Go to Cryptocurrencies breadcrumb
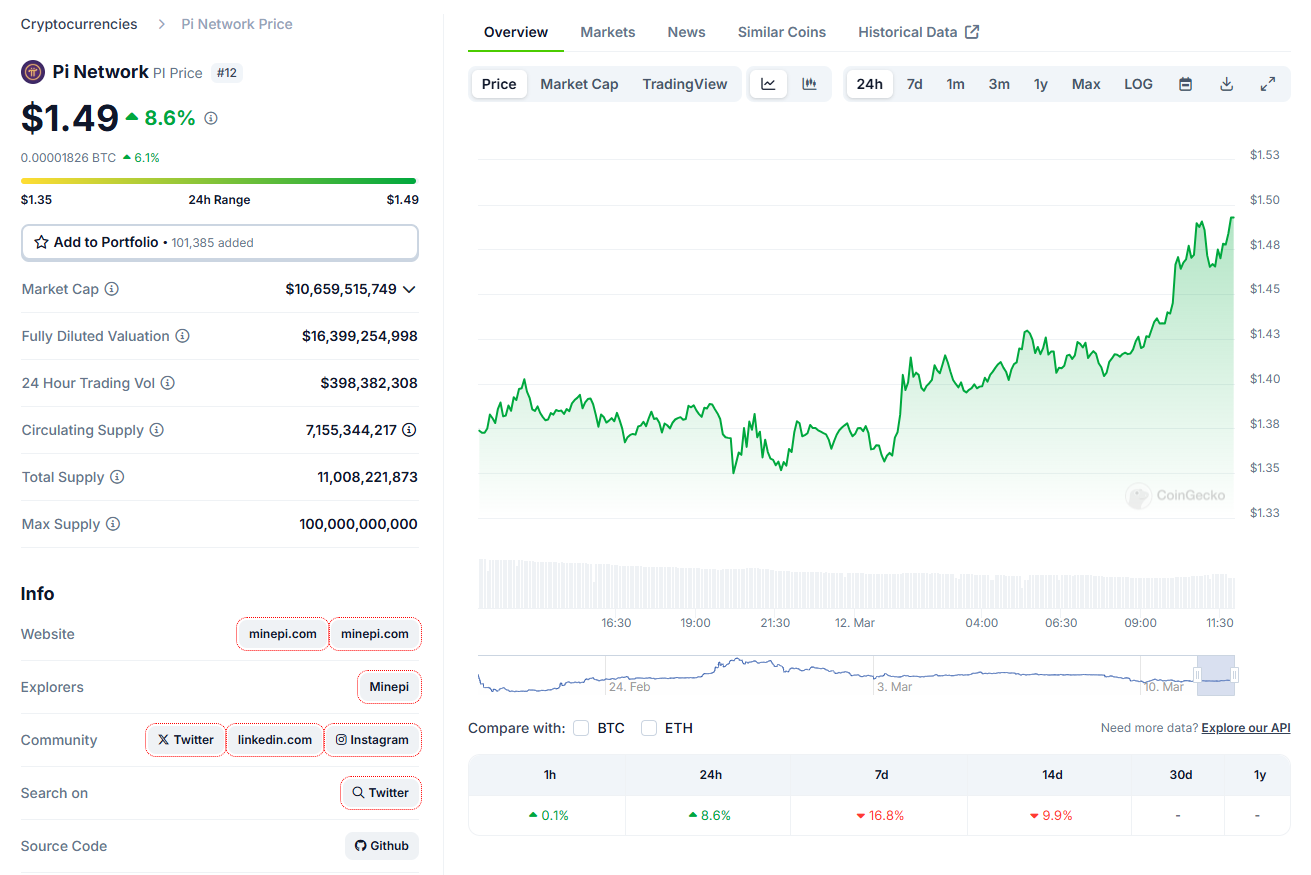Screen dimensions: 1311x875 (79, 24)
